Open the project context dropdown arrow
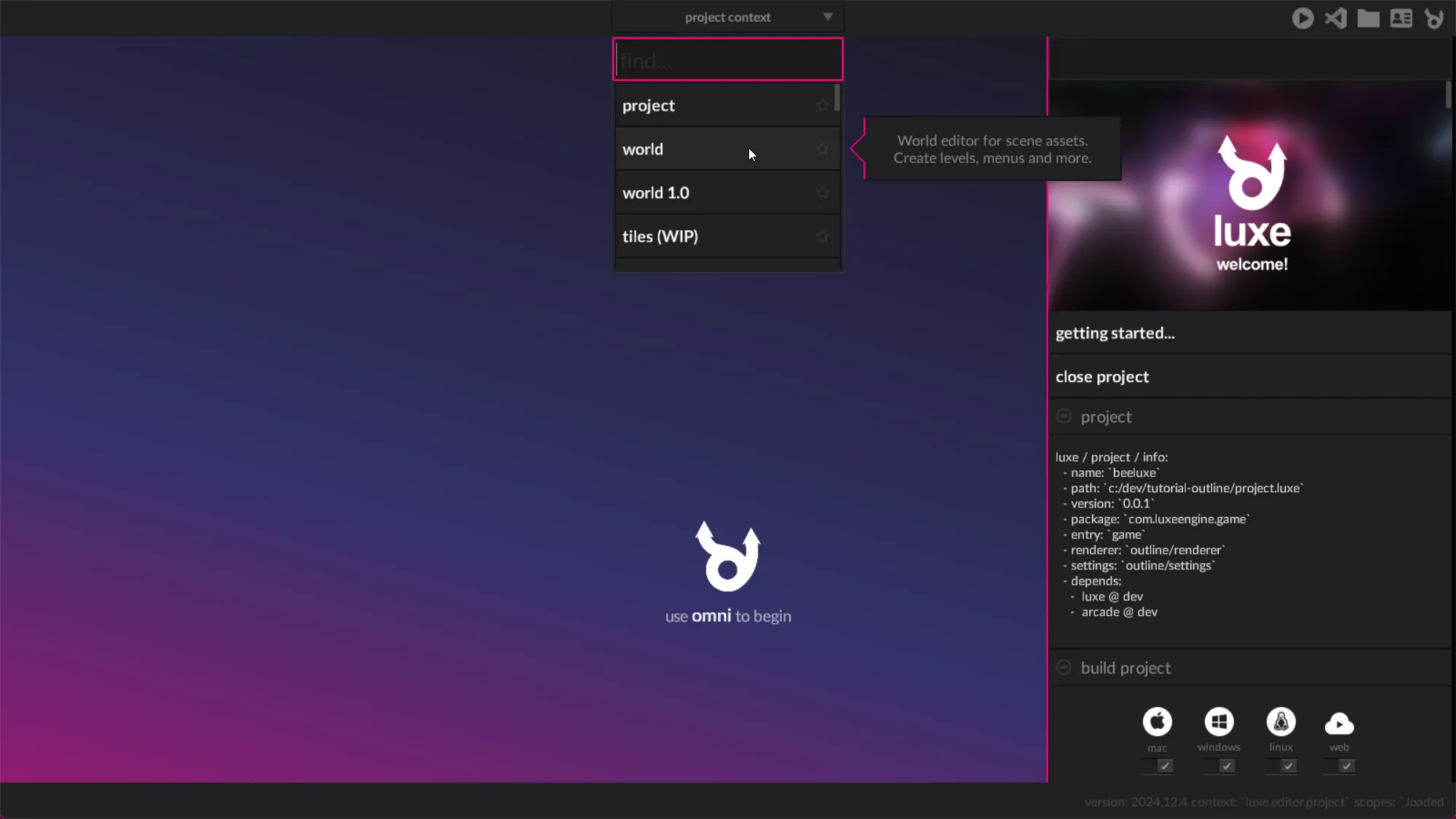Screen dimensions: 1456x819 [828, 17]
